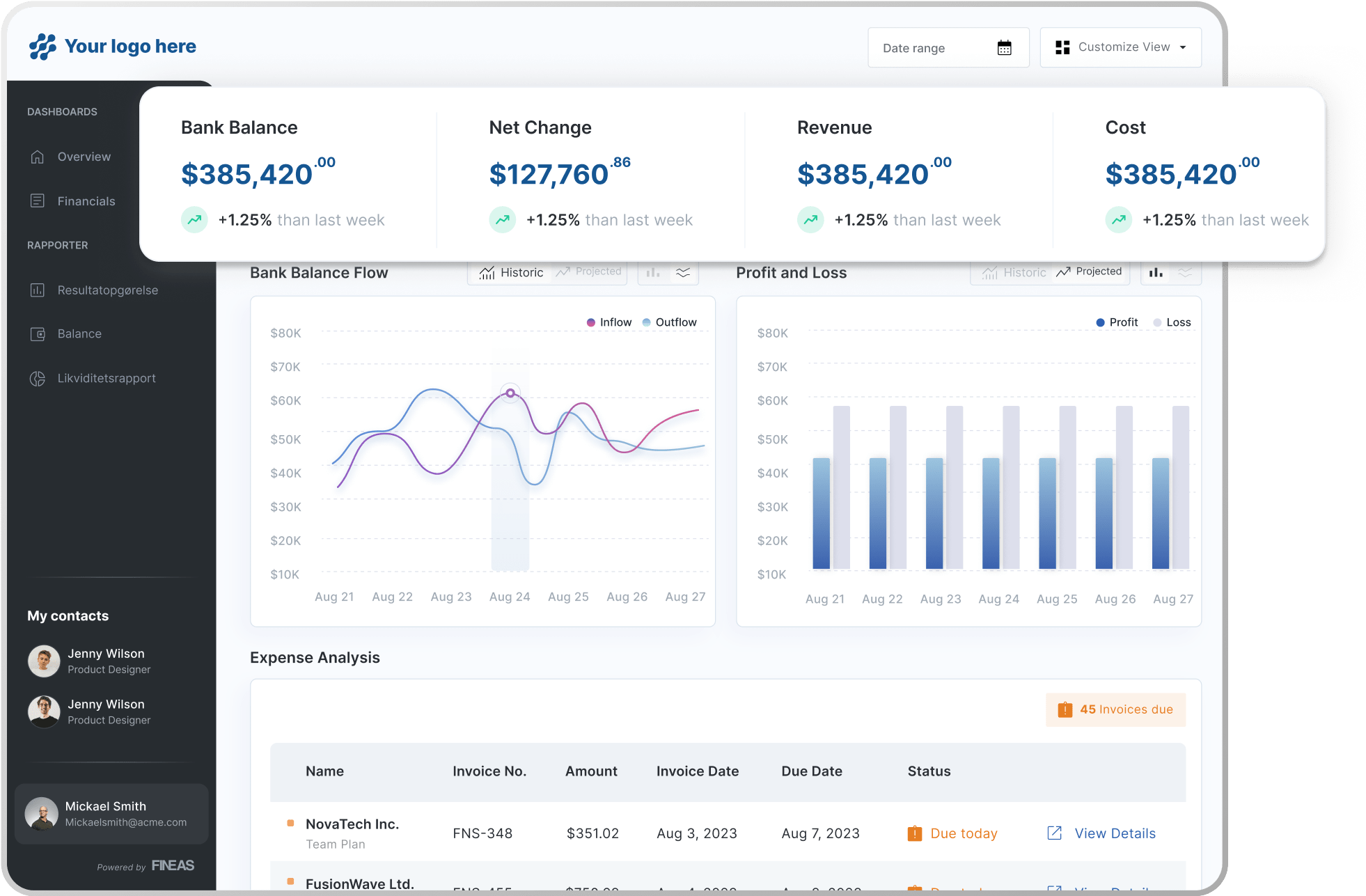Click the Resultatopgørelse chart icon

(x=38, y=290)
